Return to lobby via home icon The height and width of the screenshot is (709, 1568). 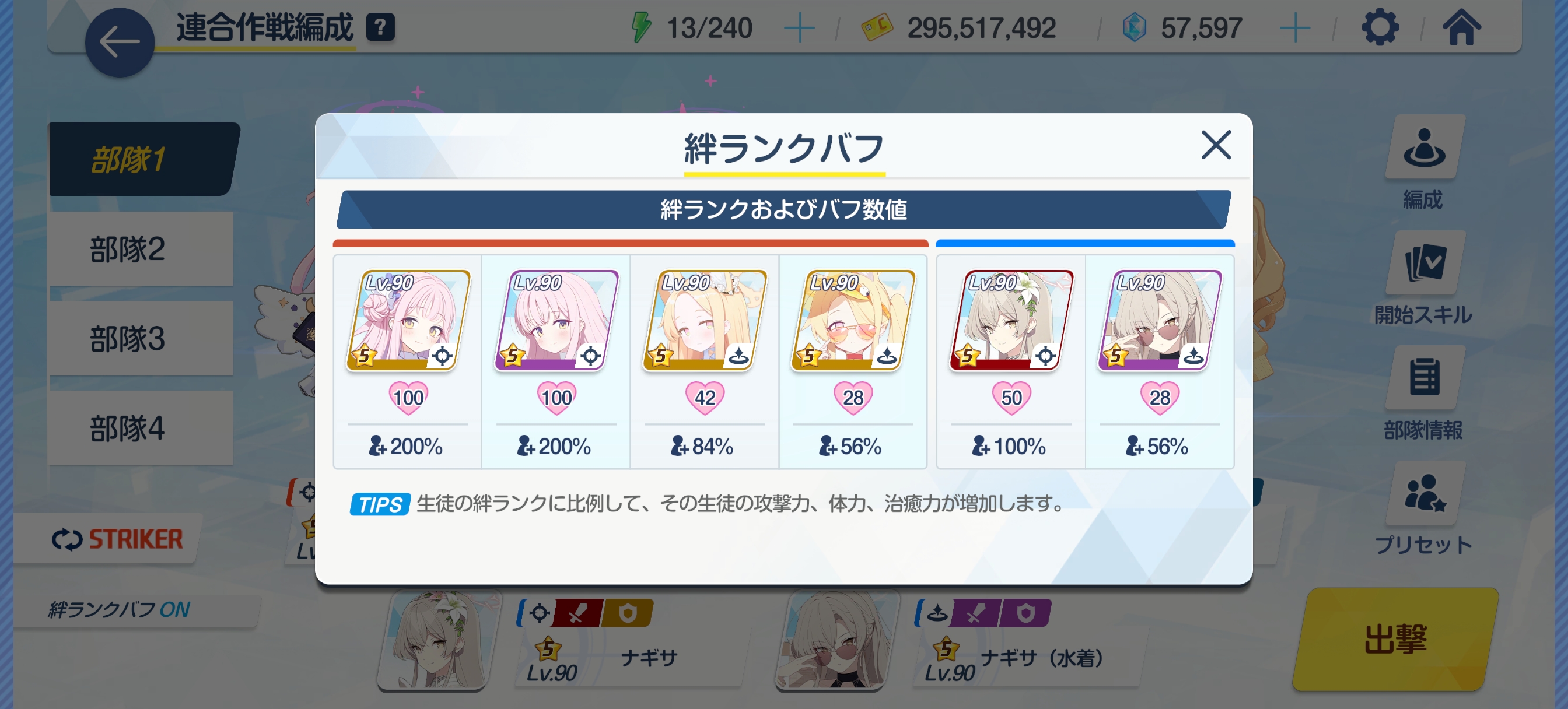[1461, 27]
